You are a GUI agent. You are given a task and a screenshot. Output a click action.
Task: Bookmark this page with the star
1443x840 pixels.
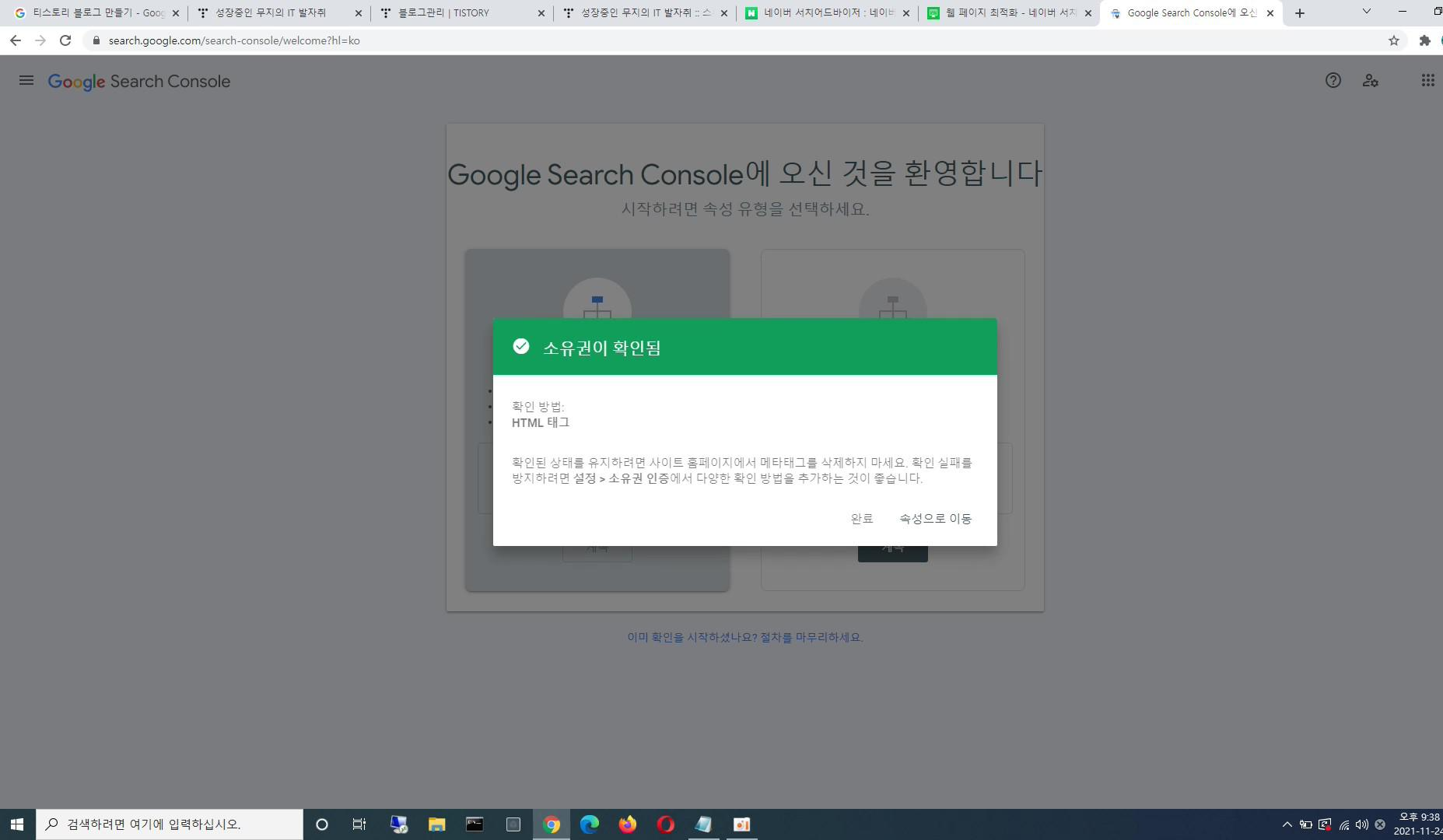click(x=1394, y=40)
